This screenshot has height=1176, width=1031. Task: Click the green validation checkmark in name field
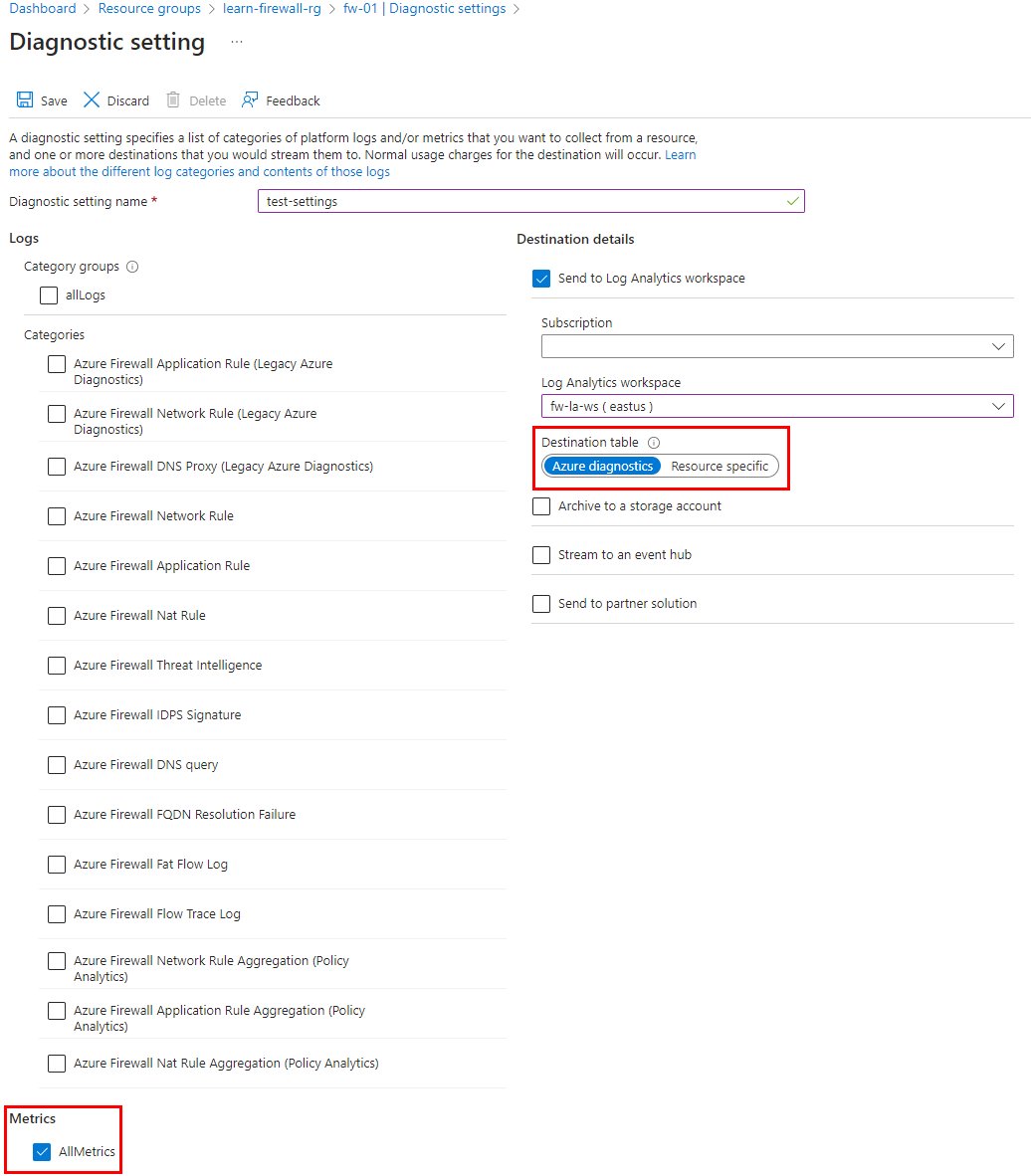click(791, 200)
